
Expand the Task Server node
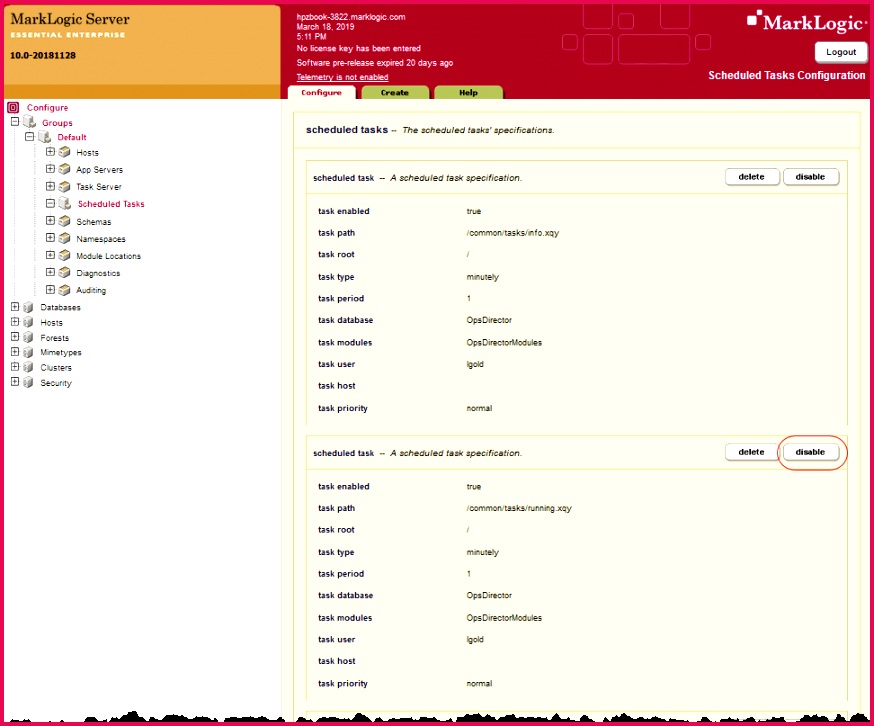click(x=50, y=186)
